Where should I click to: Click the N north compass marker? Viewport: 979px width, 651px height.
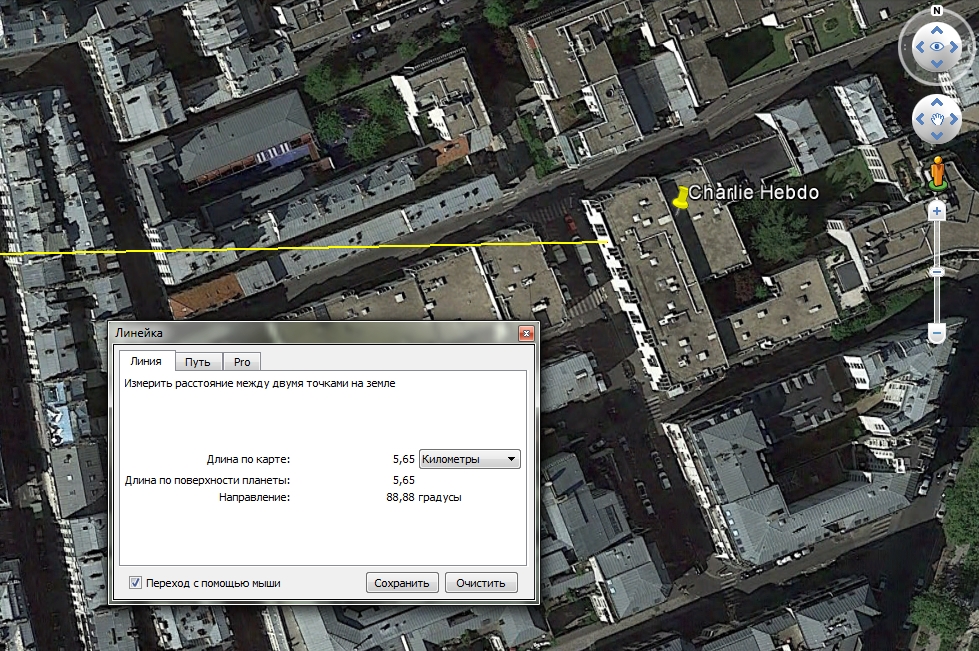(937, 11)
